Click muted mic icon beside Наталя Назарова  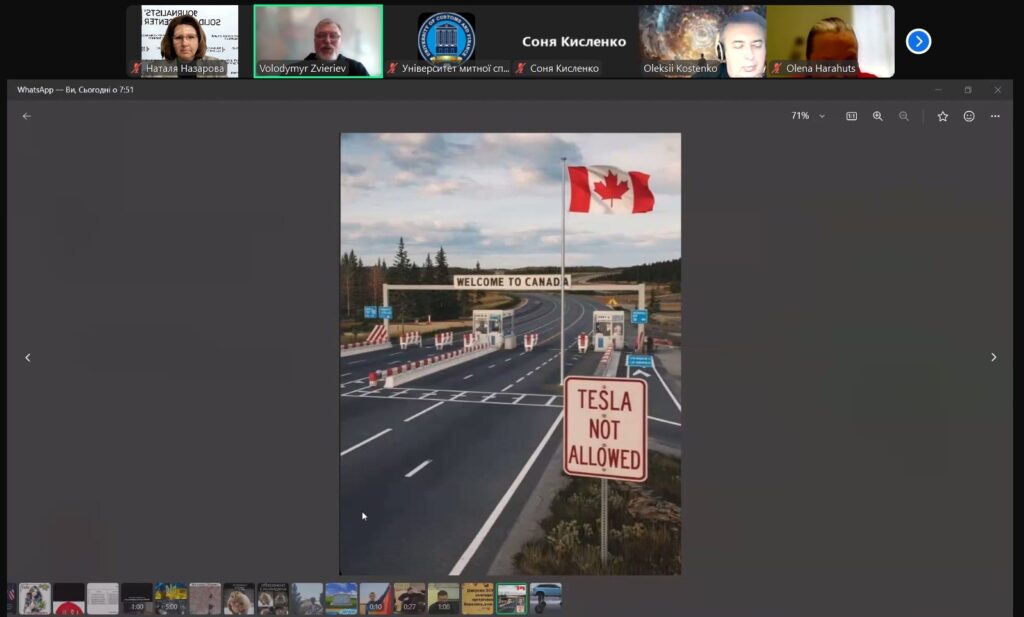136,68
